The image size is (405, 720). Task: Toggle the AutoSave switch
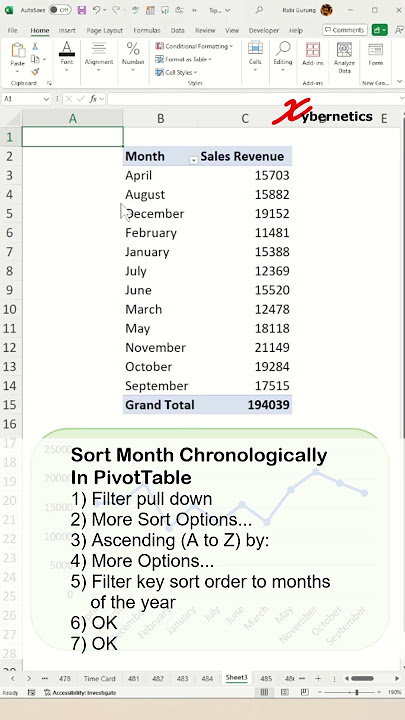[x=60, y=10]
